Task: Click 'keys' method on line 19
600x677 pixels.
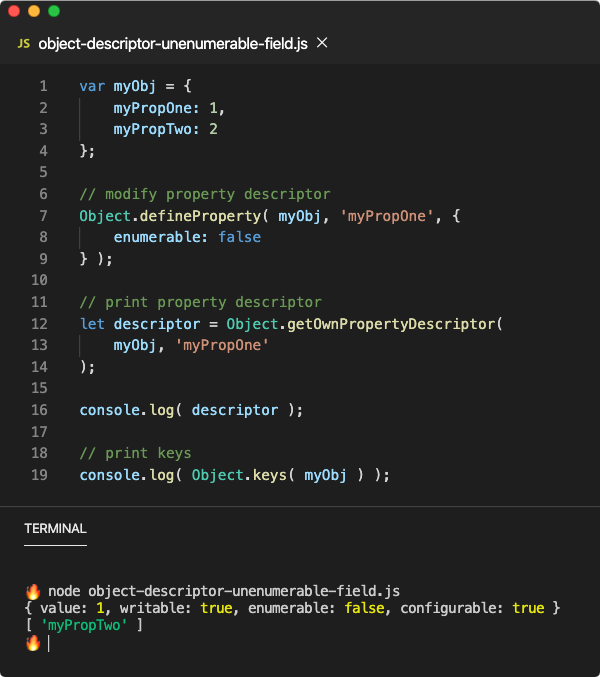Action: click(x=270, y=475)
